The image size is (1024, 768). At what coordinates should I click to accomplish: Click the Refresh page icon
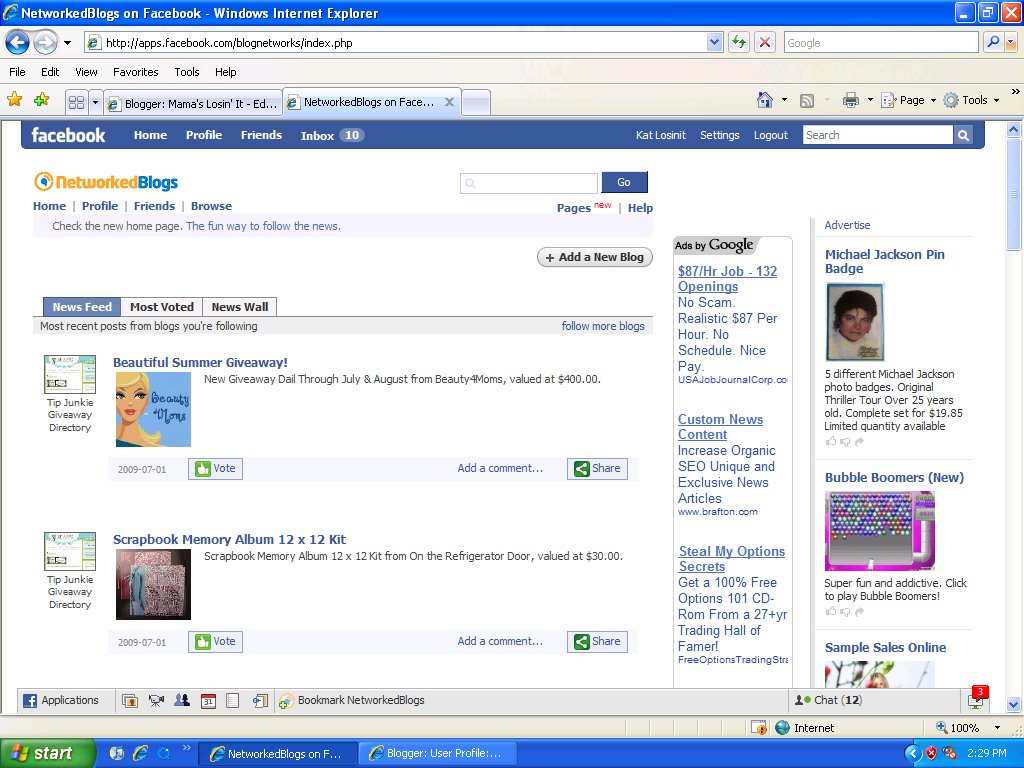(739, 43)
